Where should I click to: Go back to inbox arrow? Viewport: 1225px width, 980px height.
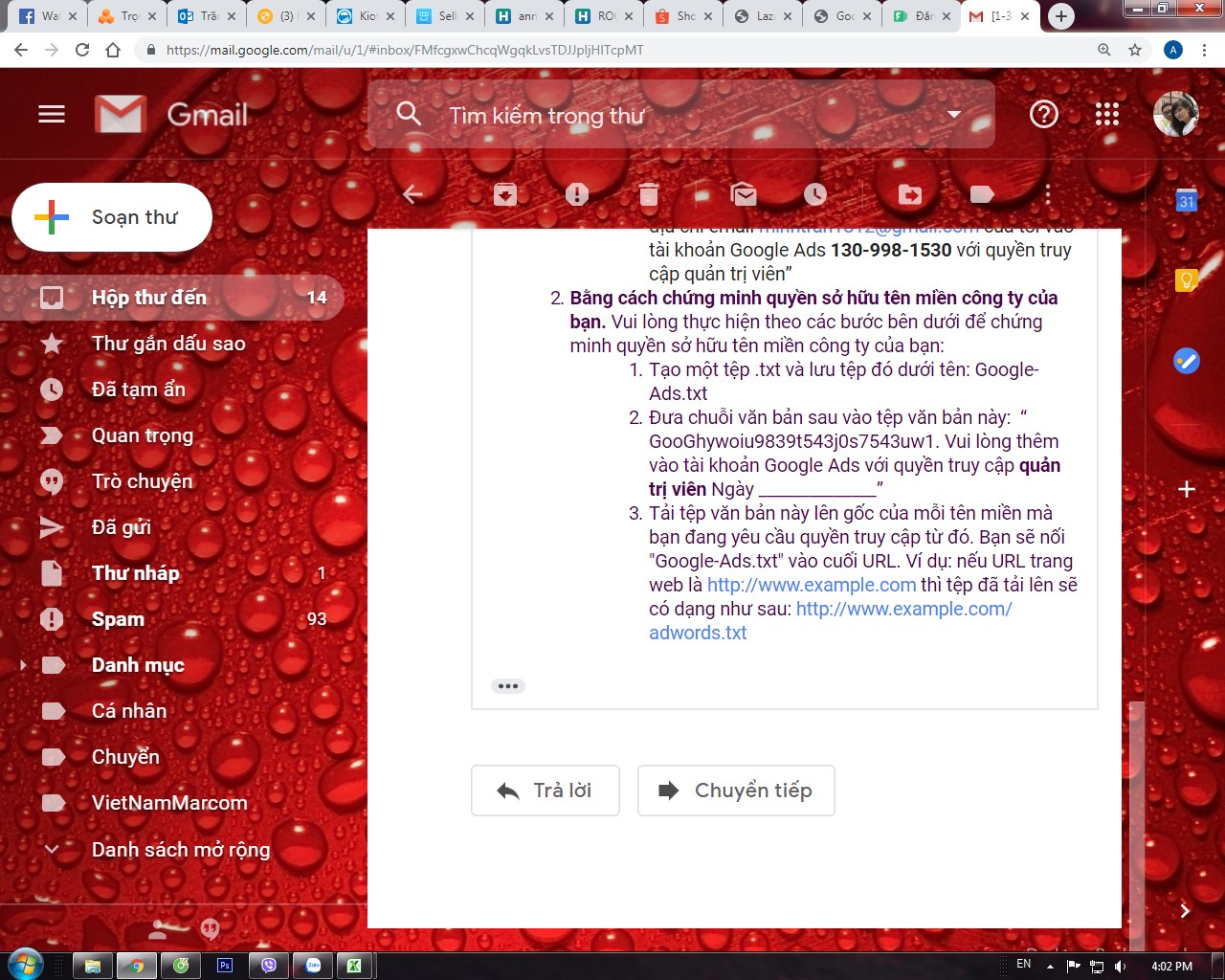point(412,195)
